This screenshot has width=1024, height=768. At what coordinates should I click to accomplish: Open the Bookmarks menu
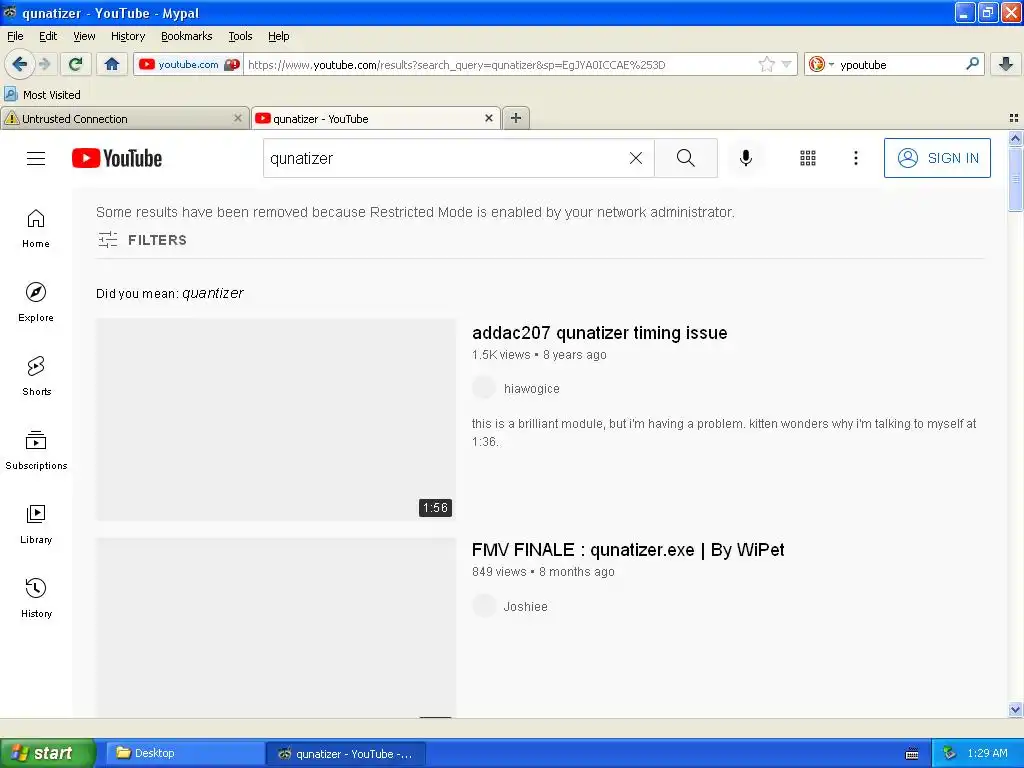[x=186, y=36]
